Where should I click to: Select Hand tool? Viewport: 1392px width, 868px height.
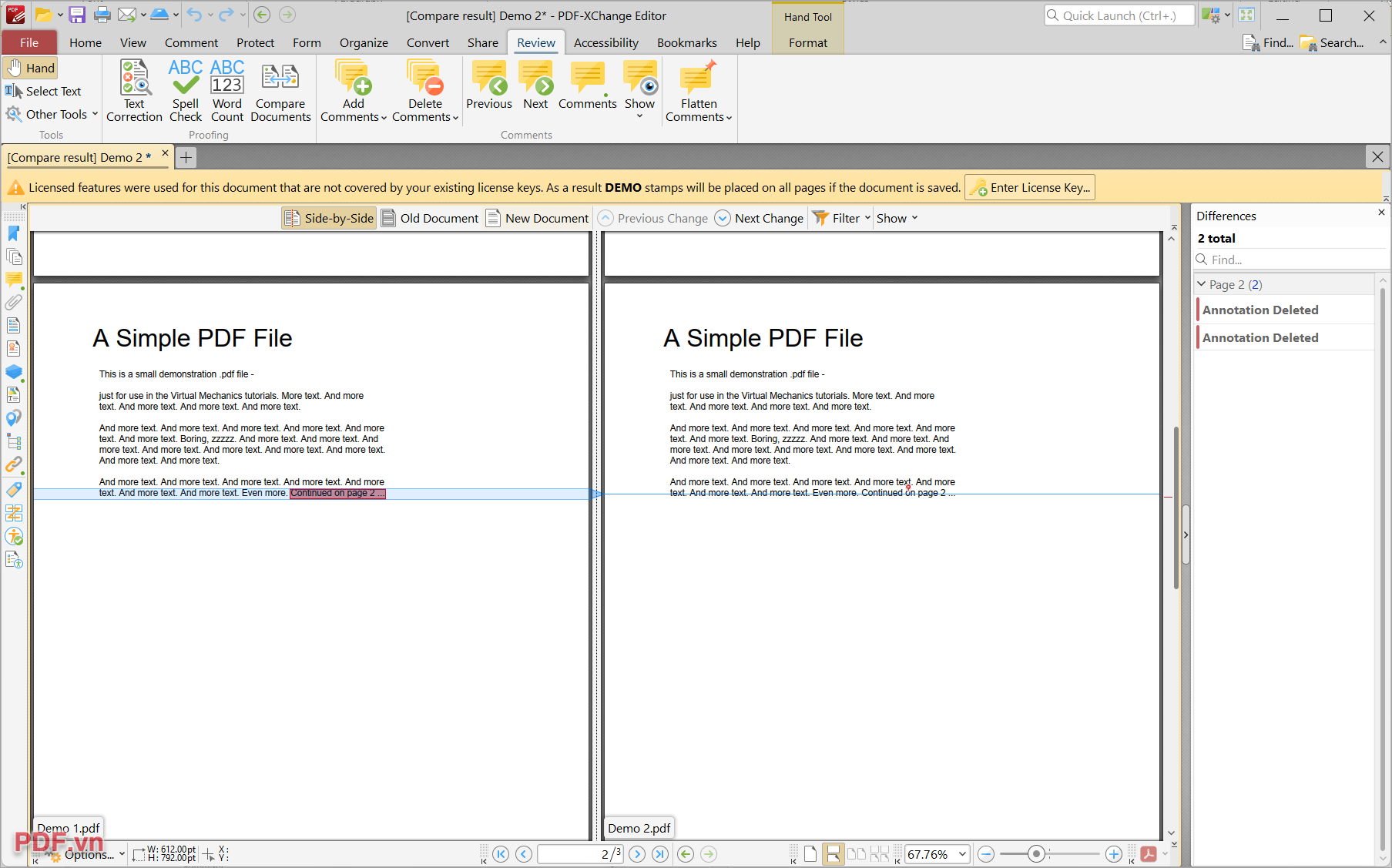pyautogui.click(x=31, y=68)
